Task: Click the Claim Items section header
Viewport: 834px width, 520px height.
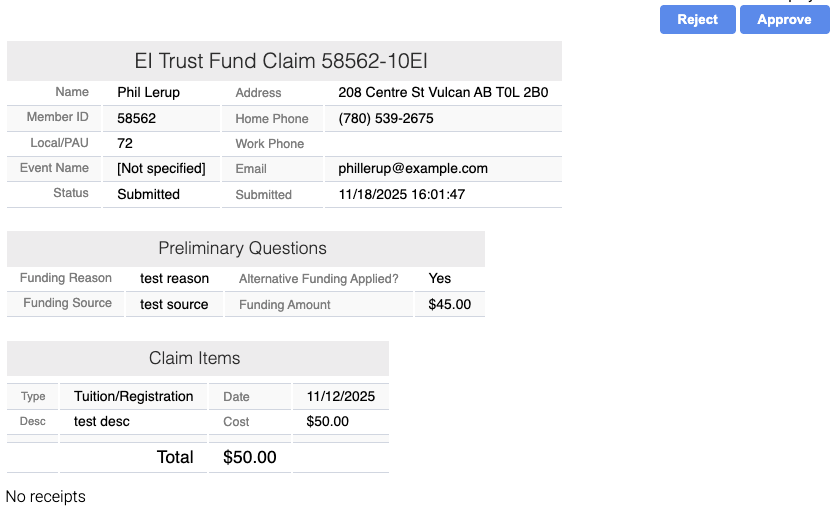Action: (195, 358)
